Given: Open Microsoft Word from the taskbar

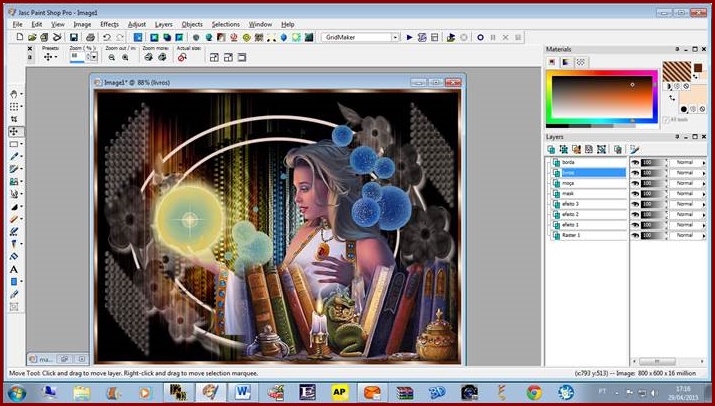Looking at the screenshot, I should point(242,392).
